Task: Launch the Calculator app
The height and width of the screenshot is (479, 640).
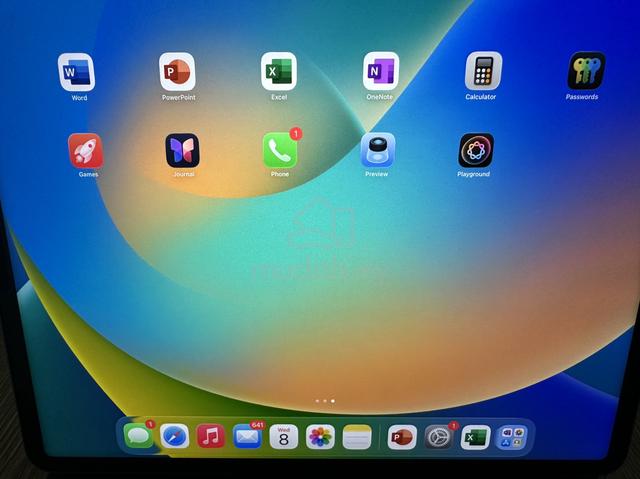Action: pyautogui.click(x=483, y=71)
